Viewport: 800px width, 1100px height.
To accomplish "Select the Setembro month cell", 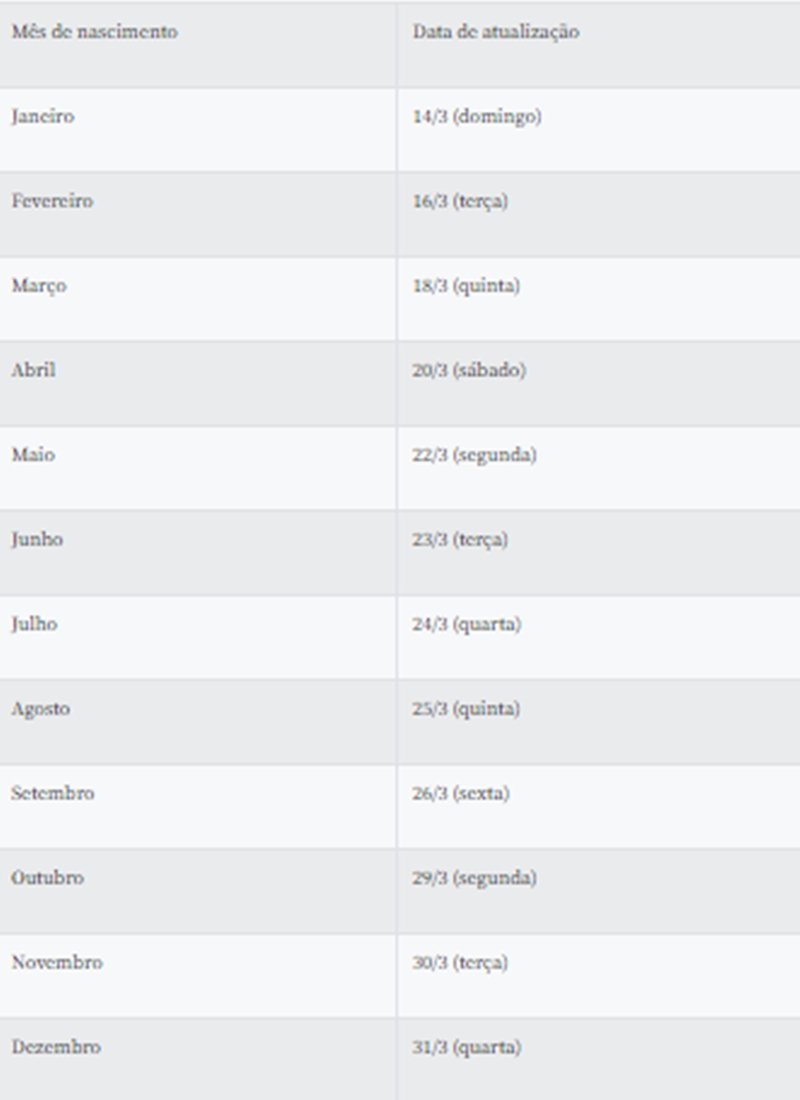I will 53,794.
